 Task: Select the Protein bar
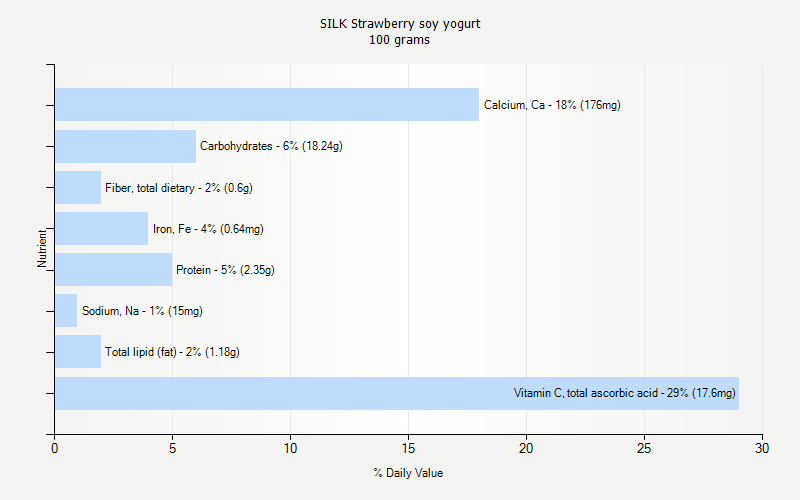[x=114, y=269]
